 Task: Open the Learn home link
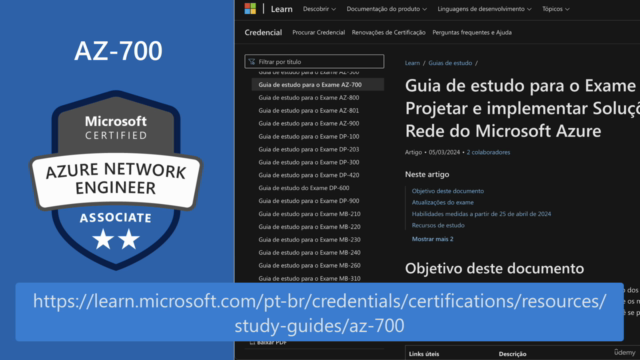[x=282, y=9]
